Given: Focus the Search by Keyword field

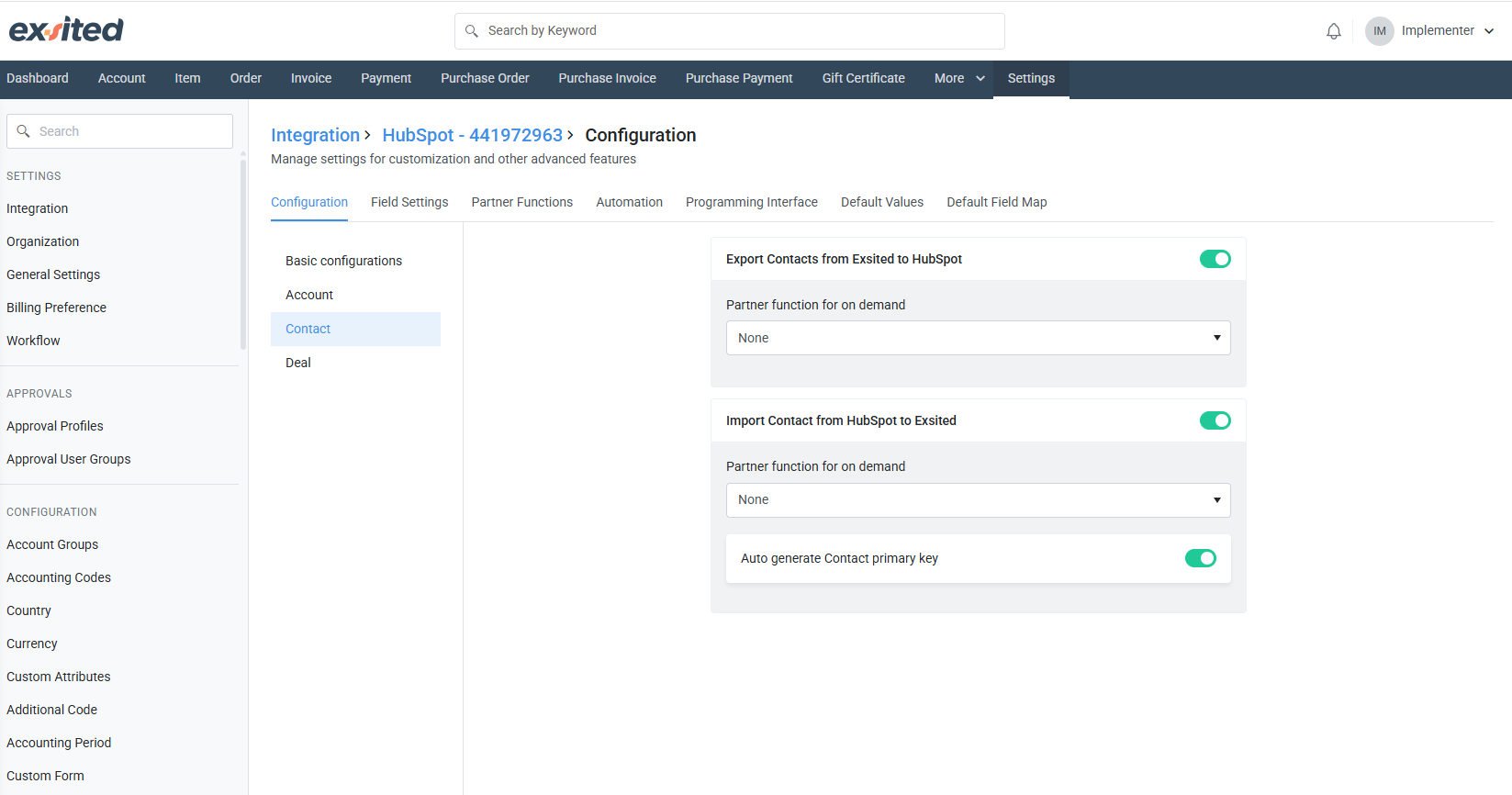Looking at the screenshot, I should (x=729, y=31).
